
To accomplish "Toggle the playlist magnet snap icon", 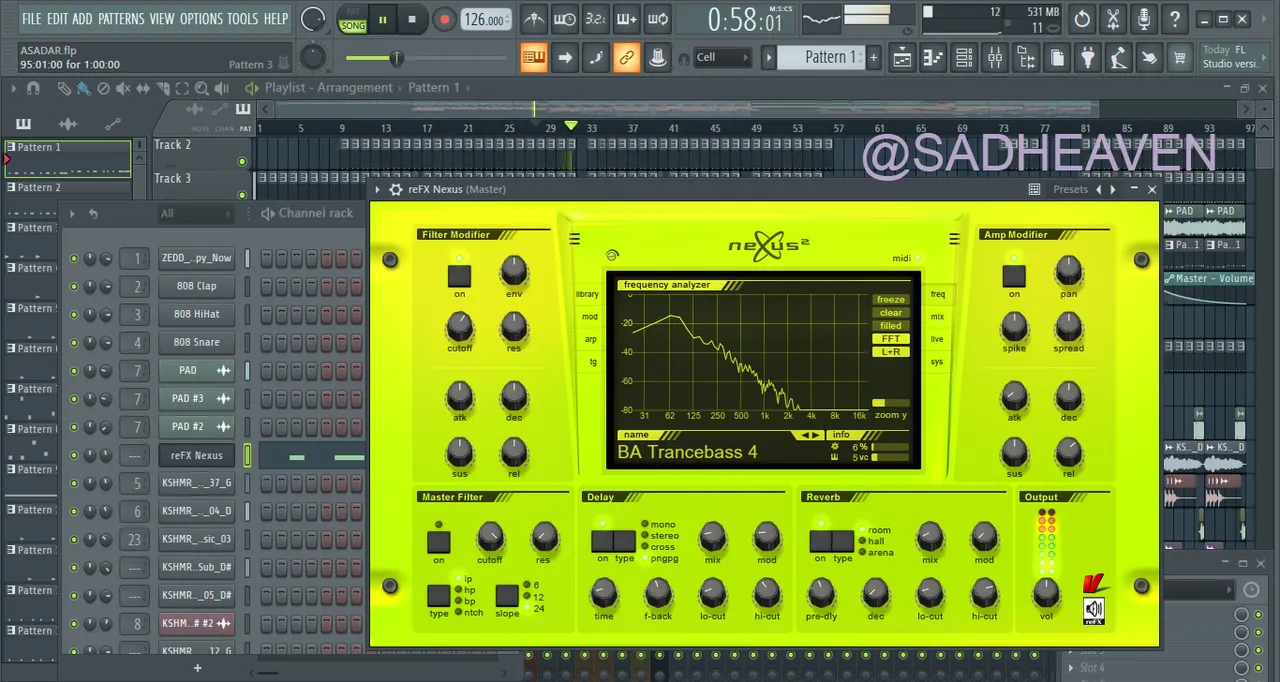I will click(33, 88).
